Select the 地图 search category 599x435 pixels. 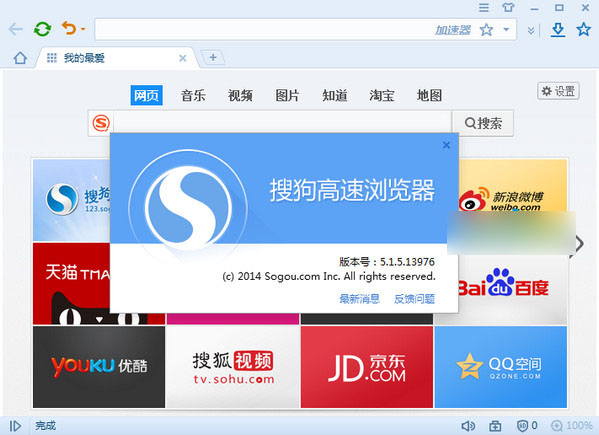tap(429, 95)
